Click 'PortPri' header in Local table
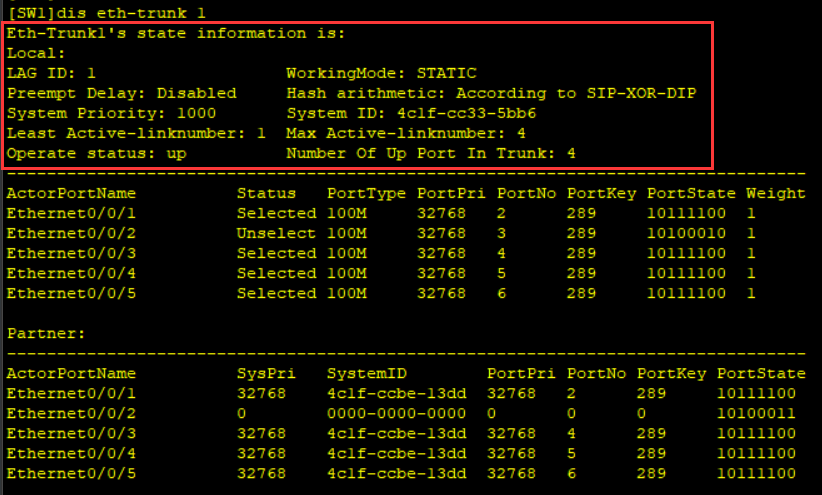This screenshot has height=495, width=822. coord(451,193)
